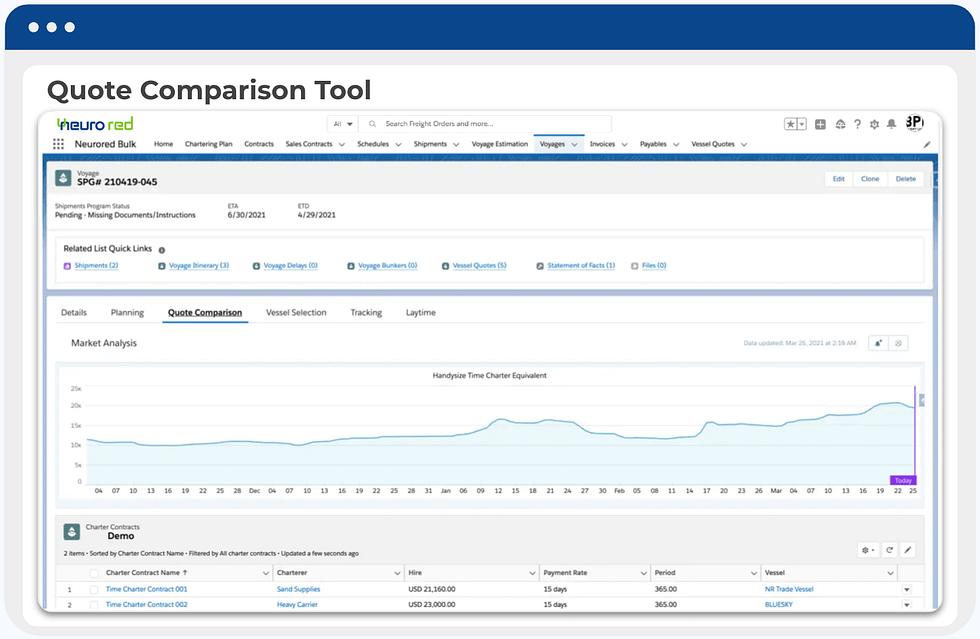The width and height of the screenshot is (980, 639).
Task: Open the Chartering Plan menu item
Action: point(208,144)
